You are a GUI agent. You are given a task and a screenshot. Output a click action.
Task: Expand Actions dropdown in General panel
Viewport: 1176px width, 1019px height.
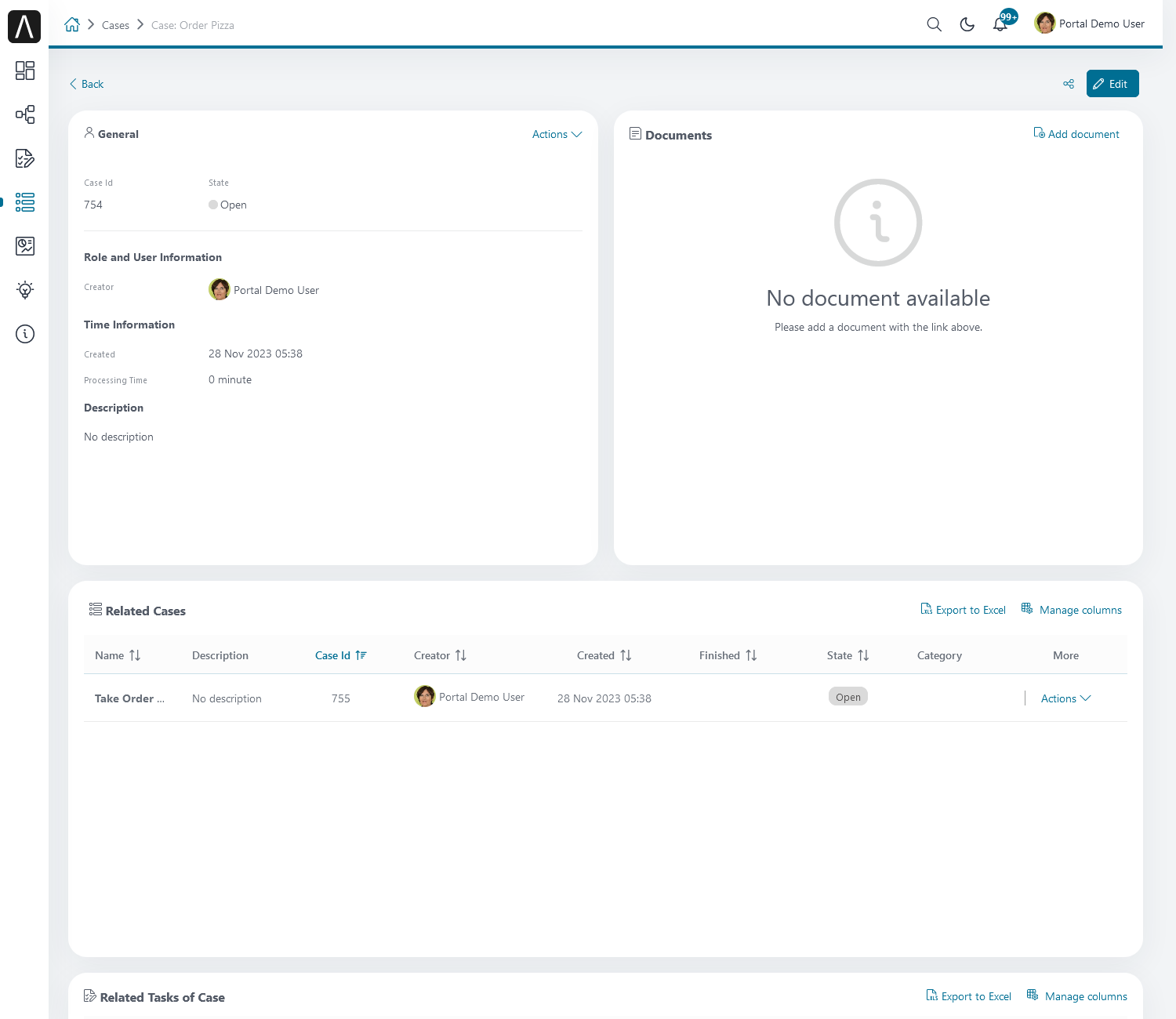point(557,134)
